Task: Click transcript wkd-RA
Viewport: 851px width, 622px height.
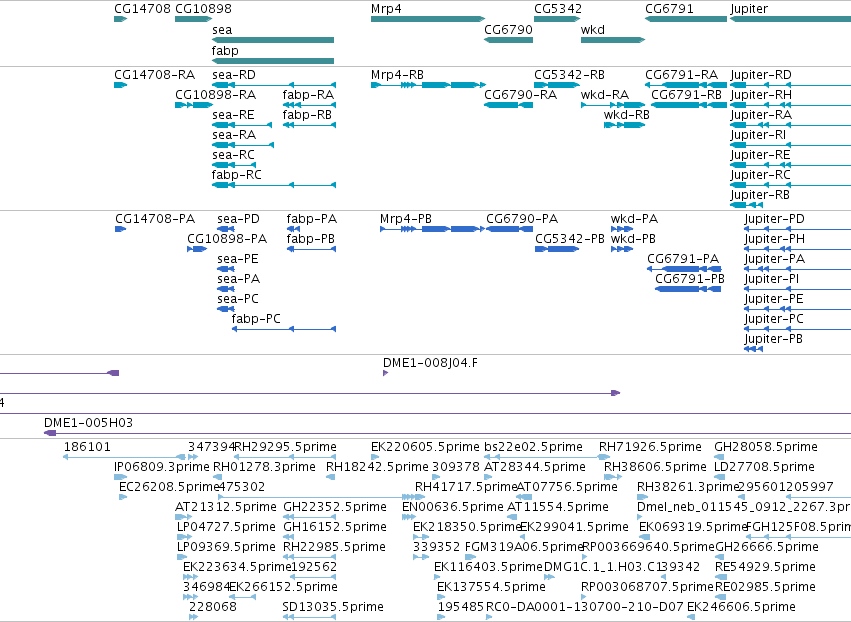Action: (613, 105)
